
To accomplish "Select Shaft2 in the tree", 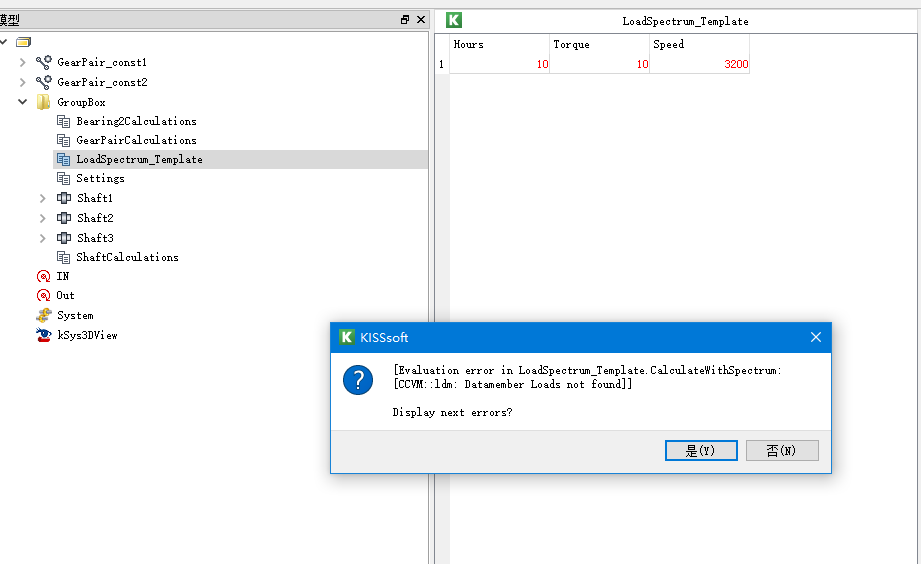I will click(x=95, y=218).
